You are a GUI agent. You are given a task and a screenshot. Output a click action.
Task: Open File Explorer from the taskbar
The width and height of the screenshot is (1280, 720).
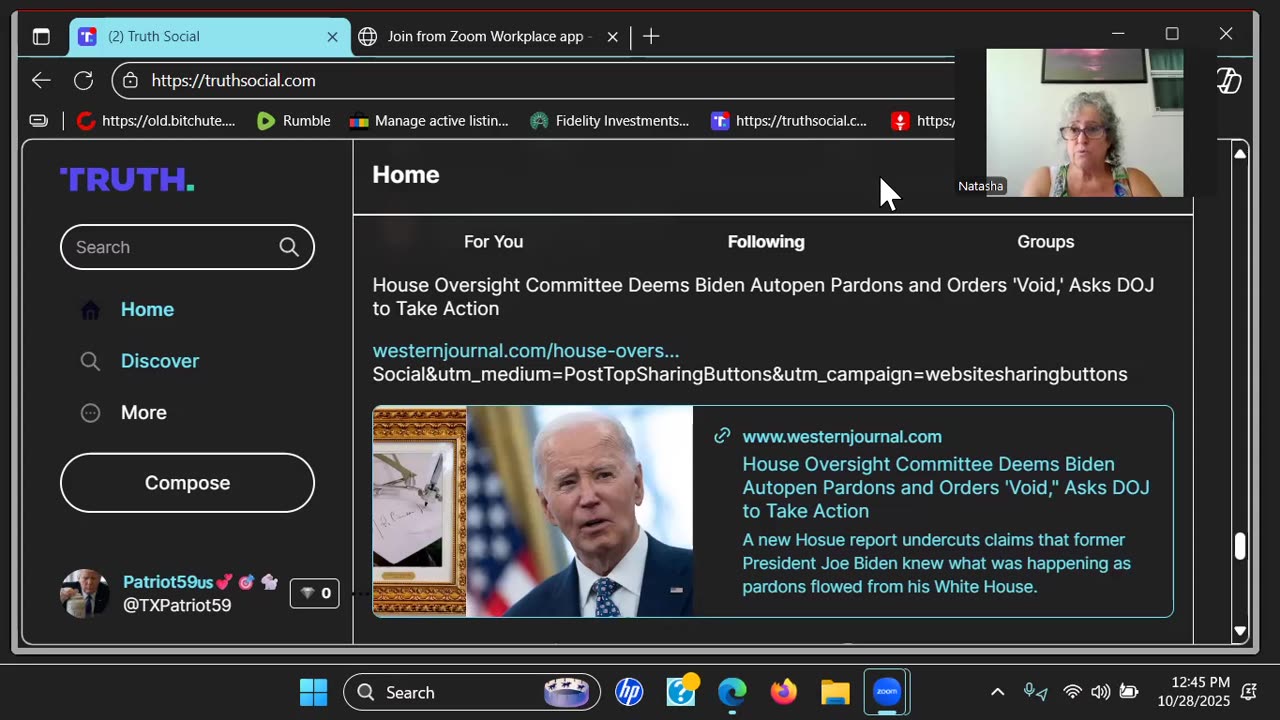pos(835,692)
